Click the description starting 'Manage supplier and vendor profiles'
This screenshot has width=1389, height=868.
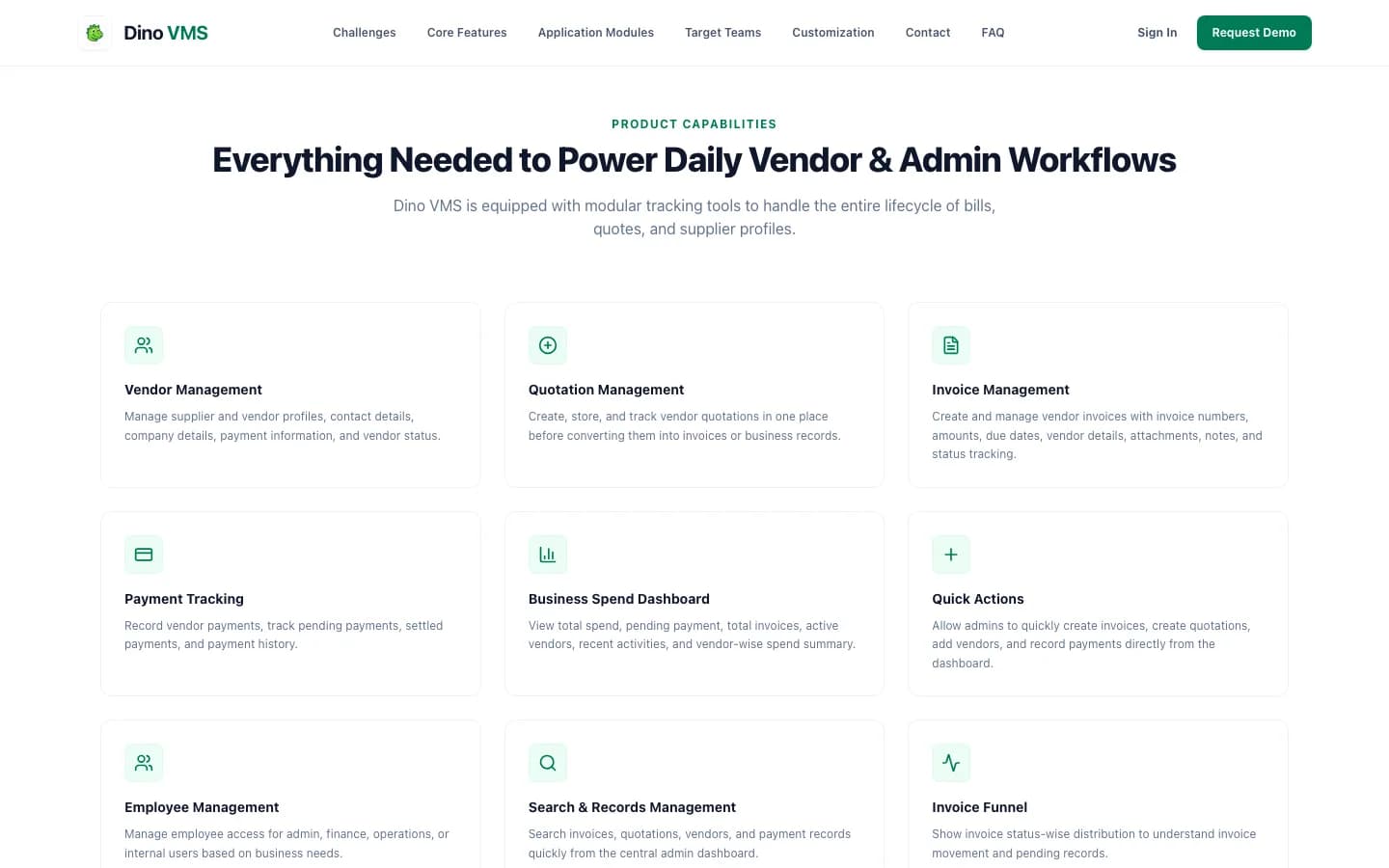tap(283, 426)
